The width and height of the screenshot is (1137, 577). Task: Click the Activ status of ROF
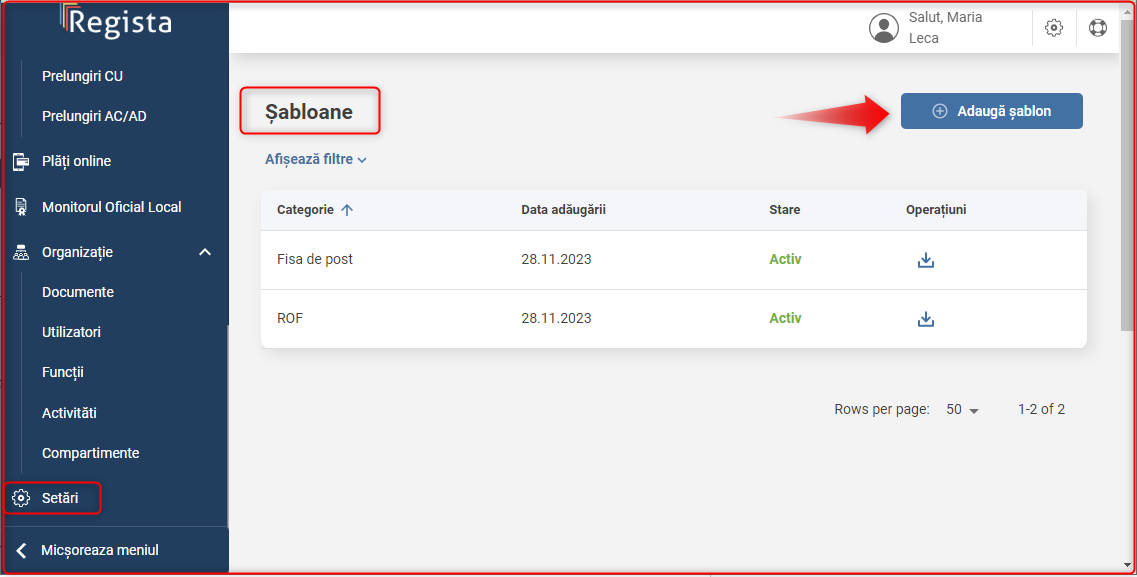click(785, 318)
